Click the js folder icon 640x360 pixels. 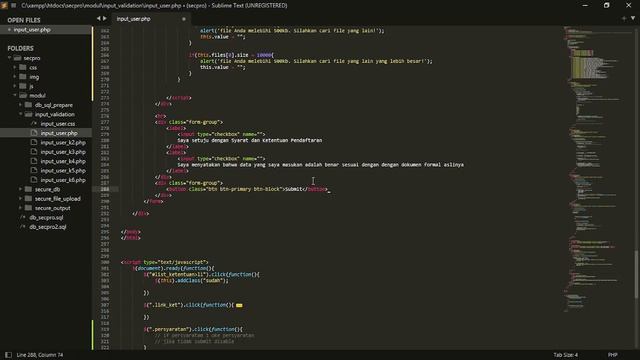(x=23, y=86)
